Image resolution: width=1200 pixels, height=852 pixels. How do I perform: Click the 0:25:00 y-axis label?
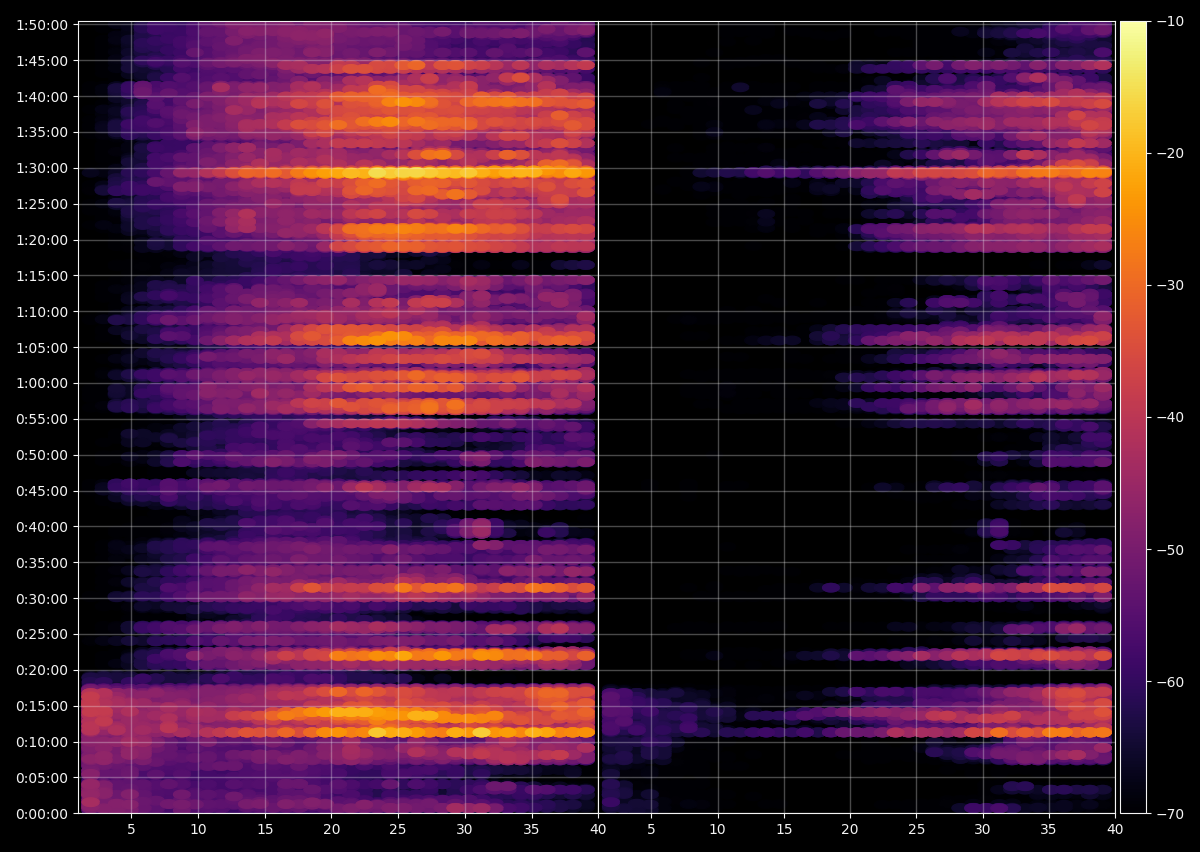tap(43, 634)
